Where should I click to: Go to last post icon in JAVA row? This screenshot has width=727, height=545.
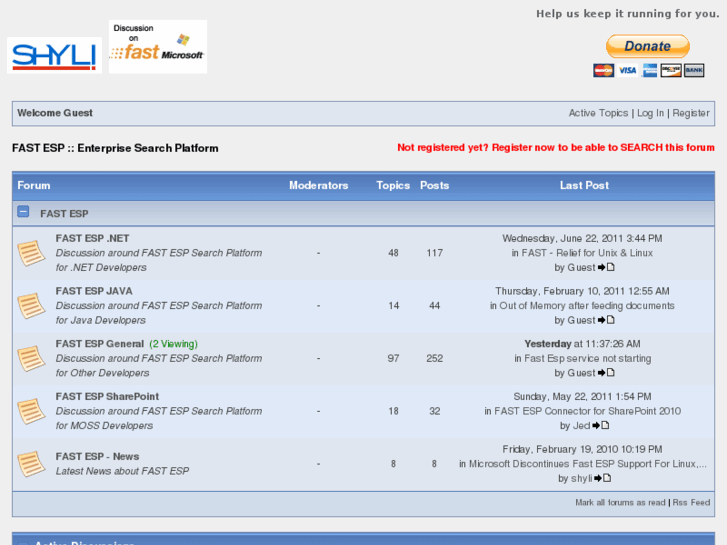(606, 320)
